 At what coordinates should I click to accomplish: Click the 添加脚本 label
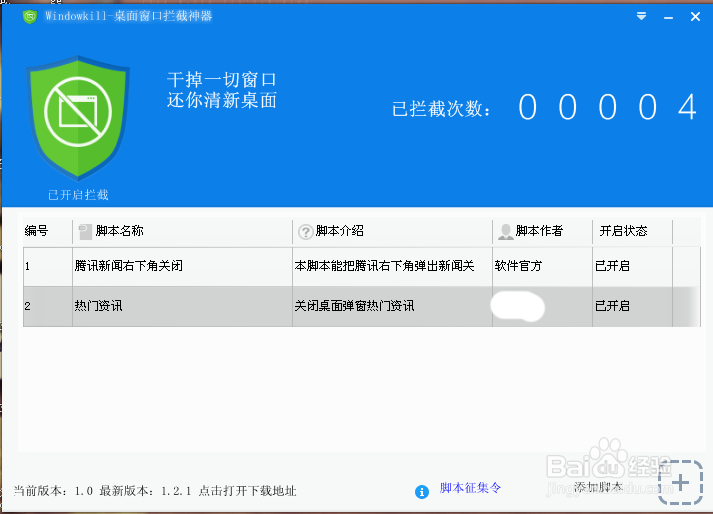[598, 487]
